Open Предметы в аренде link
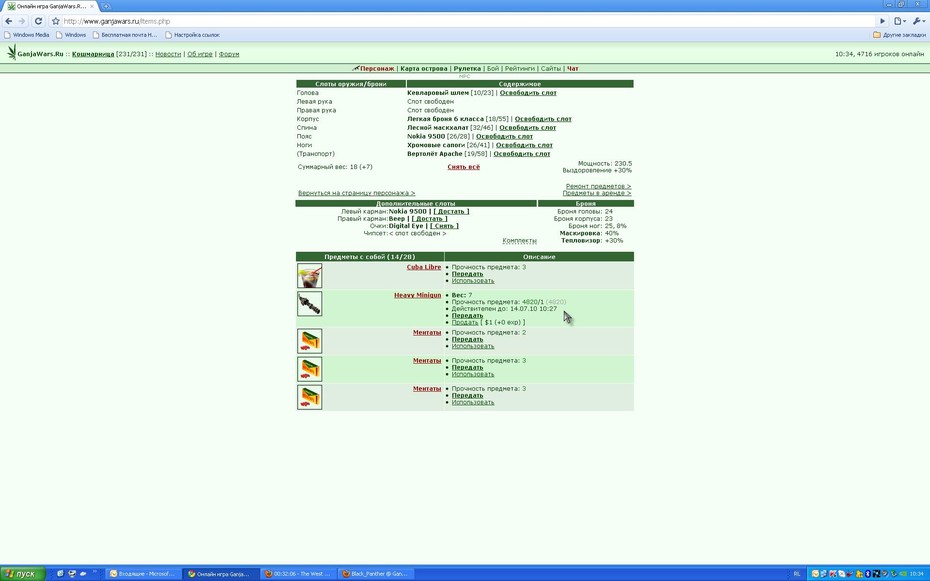Viewport: 930px width, 581px height. pos(597,193)
